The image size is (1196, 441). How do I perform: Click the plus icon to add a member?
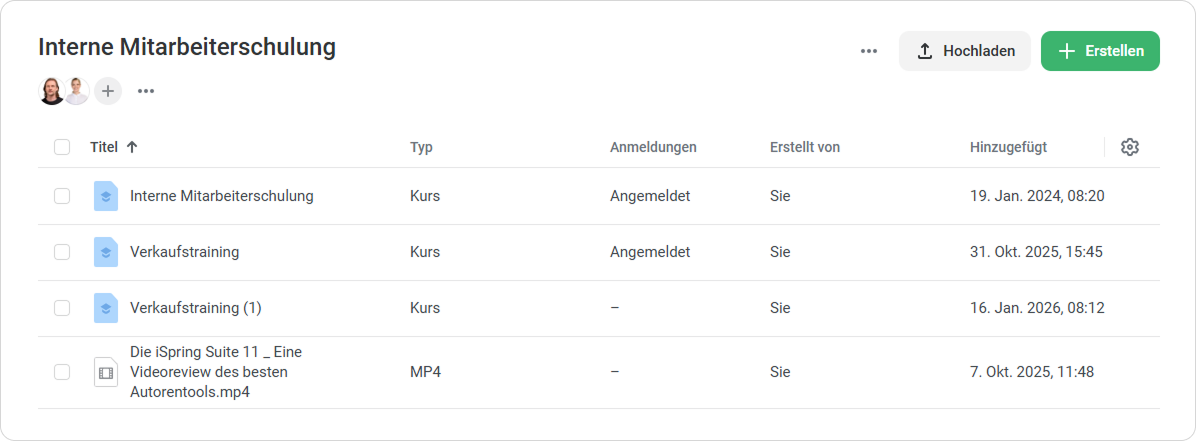108,91
